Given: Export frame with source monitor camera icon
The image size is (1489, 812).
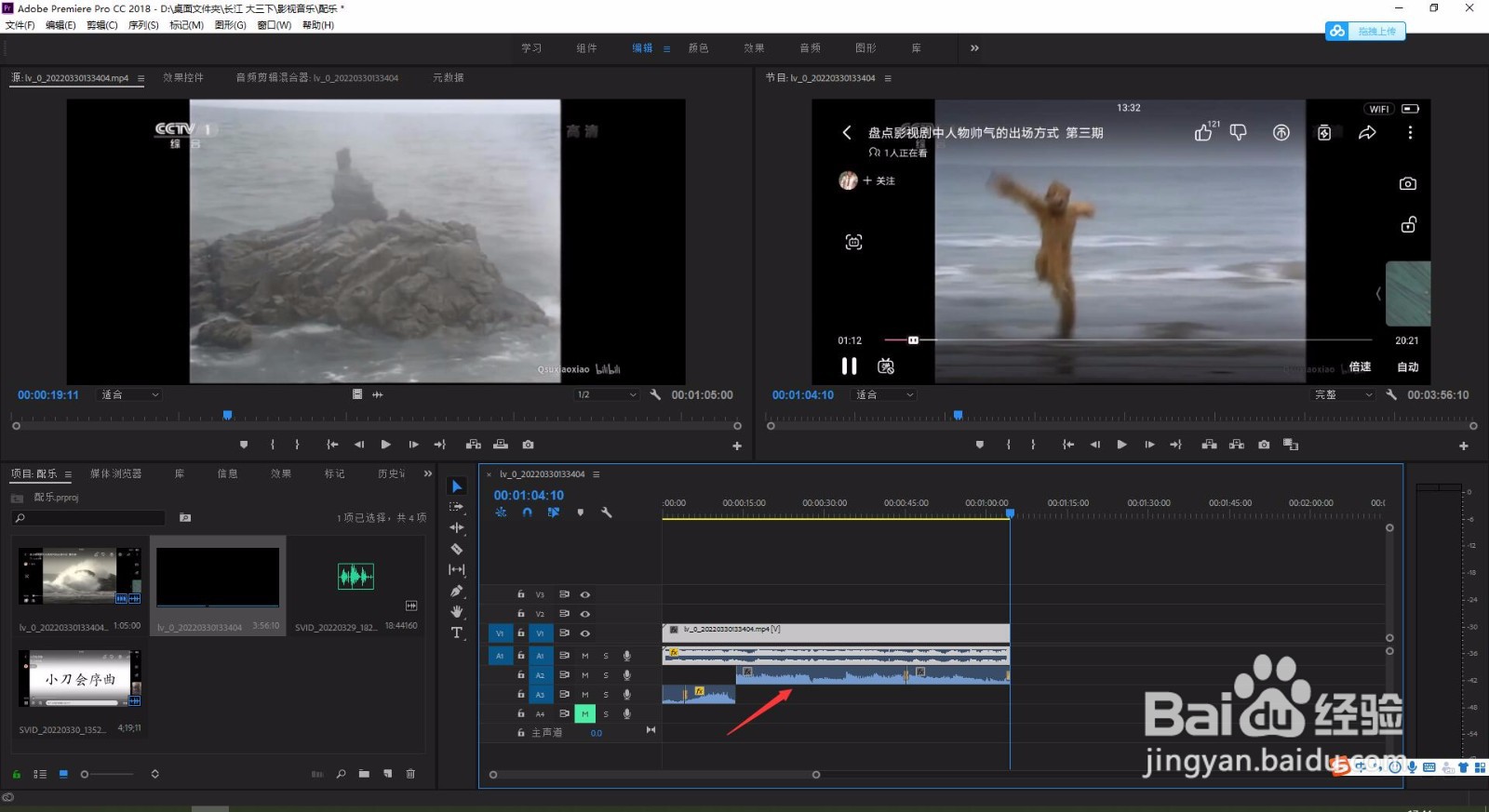Looking at the screenshot, I should tap(528, 445).
